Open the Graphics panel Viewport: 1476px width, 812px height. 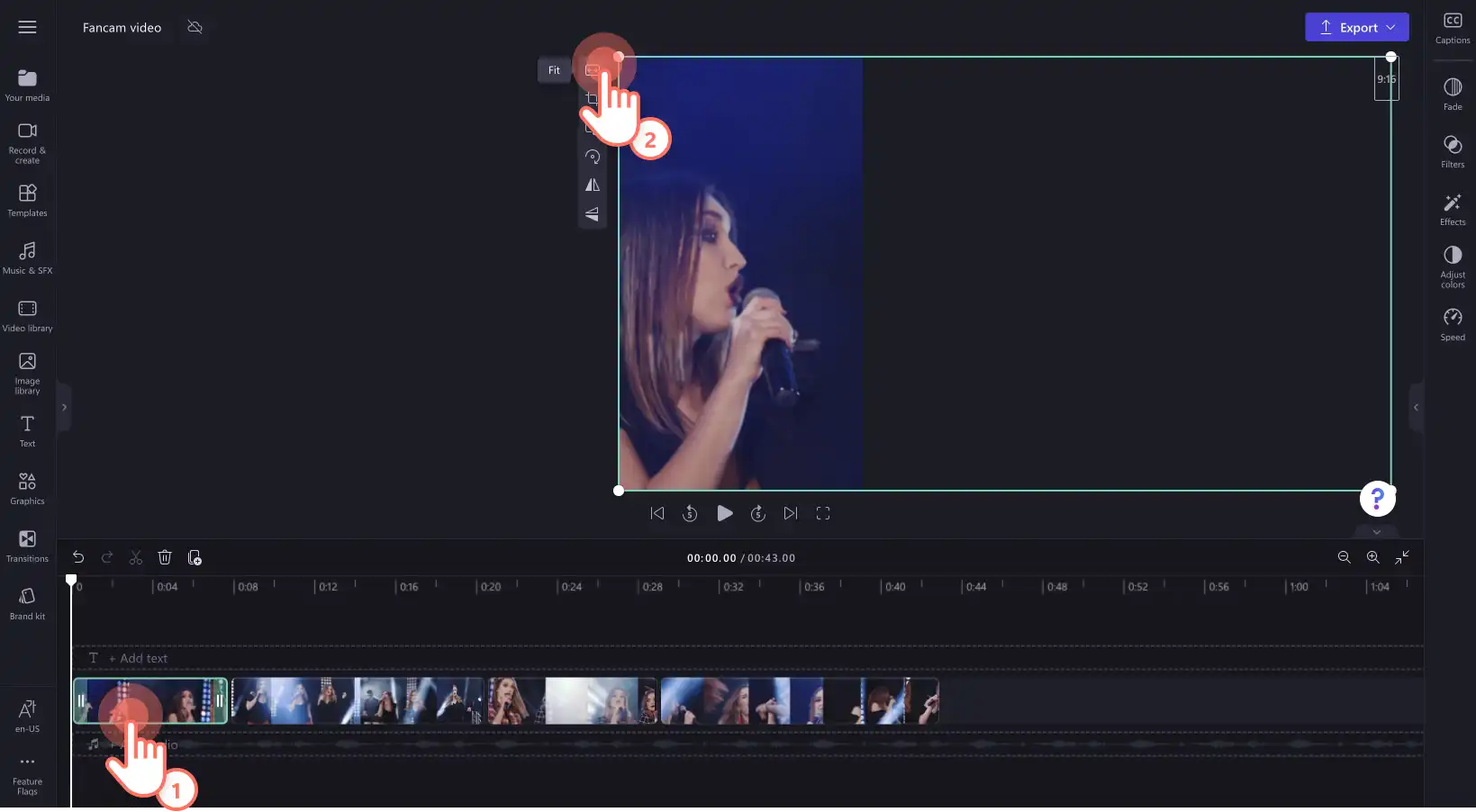[x=27, y=489]
